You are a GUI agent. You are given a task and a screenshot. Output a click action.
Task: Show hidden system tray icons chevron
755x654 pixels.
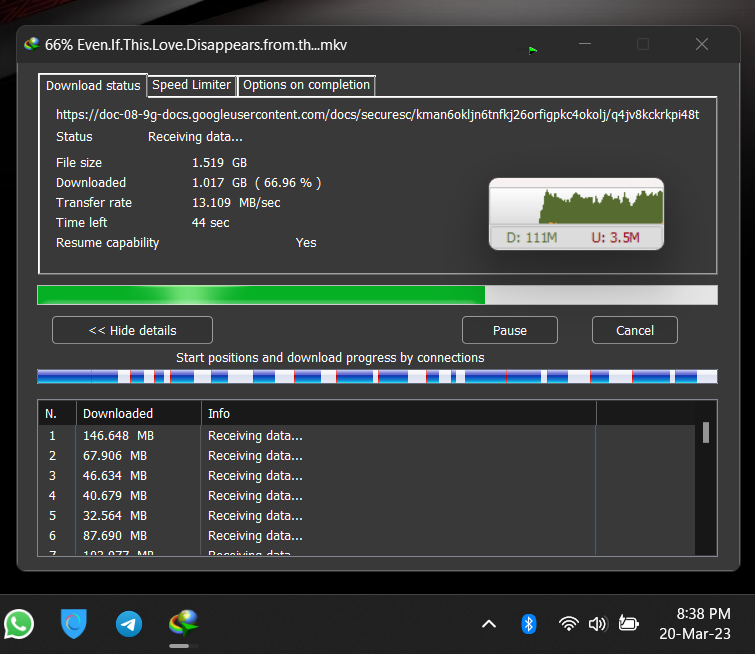489,624
